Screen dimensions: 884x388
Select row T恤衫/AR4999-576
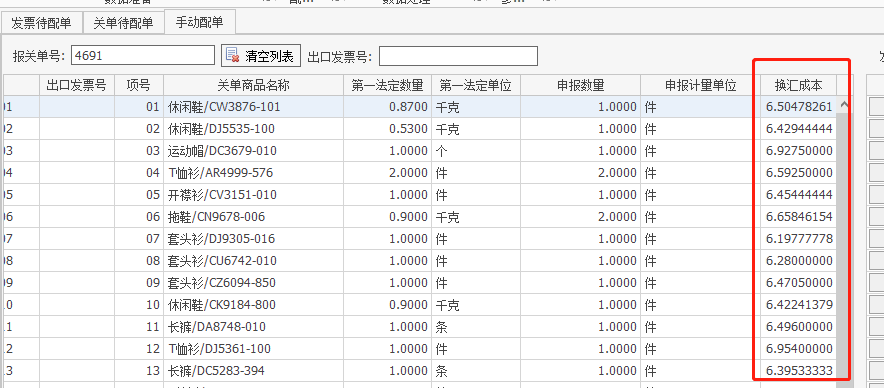tap(420, 173)
